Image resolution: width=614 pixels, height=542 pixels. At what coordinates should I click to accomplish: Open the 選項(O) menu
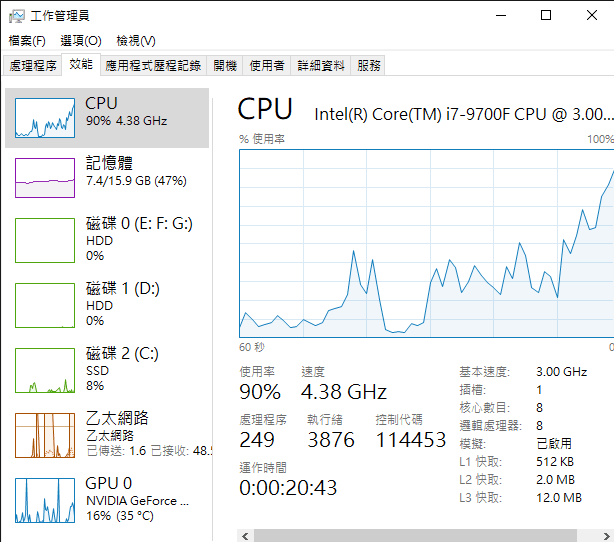80,41
